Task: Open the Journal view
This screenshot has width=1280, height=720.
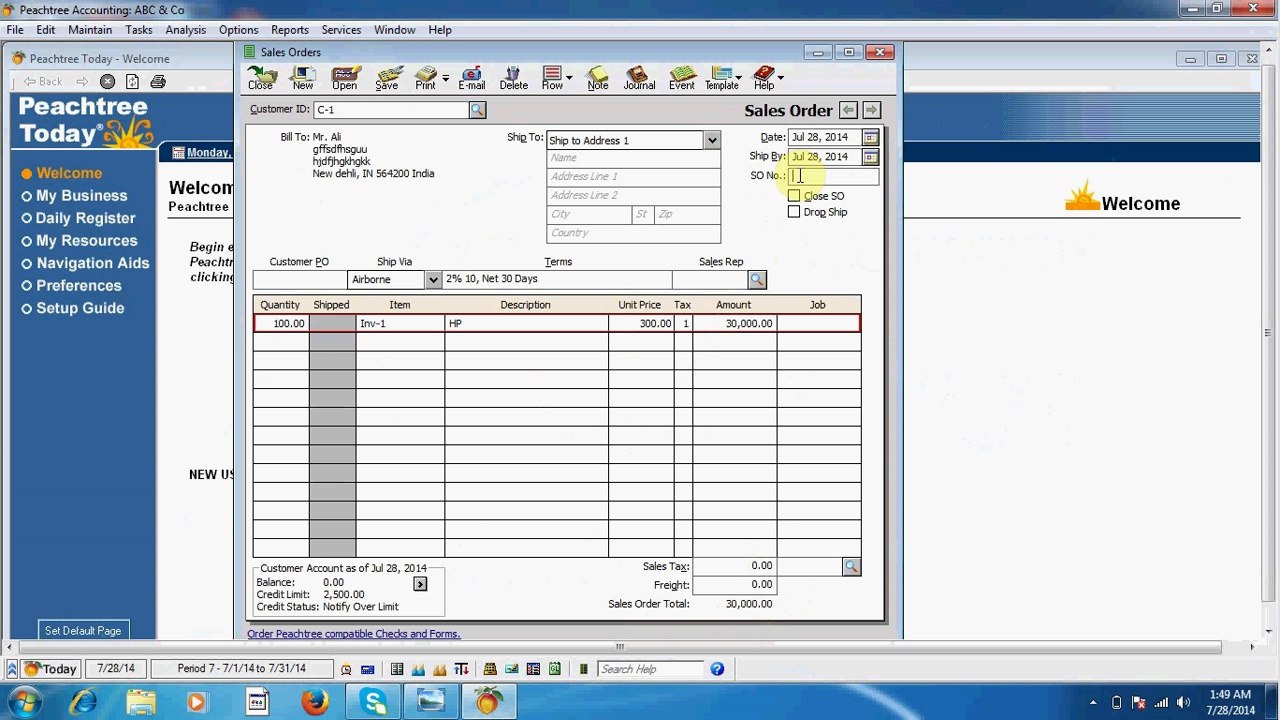Action: [639, 78]
